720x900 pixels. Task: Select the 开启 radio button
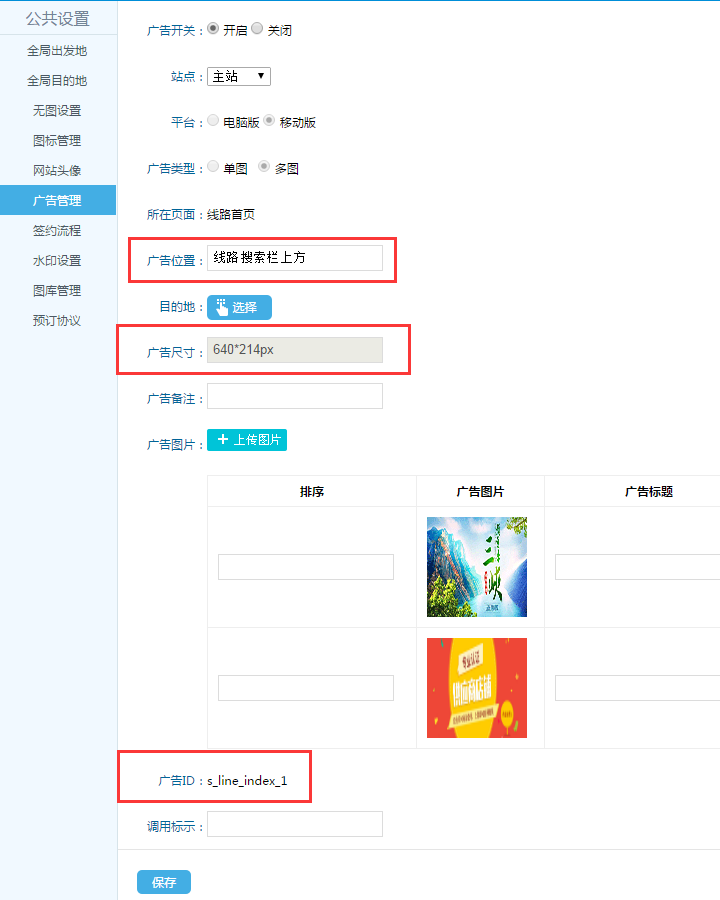pos(213,29)
